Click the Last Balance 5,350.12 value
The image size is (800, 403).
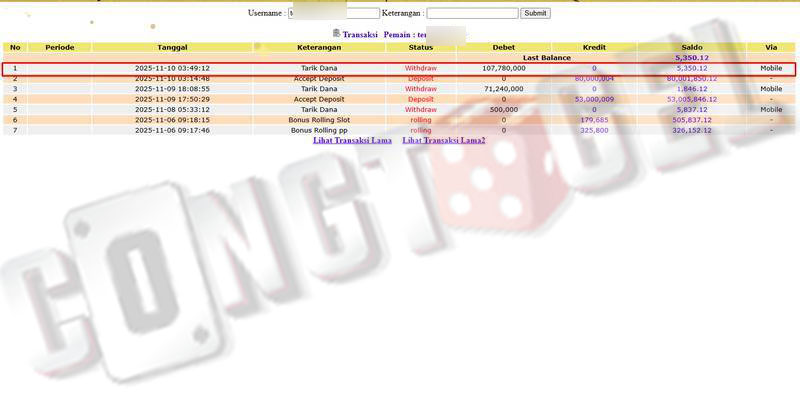pos(691,58)
